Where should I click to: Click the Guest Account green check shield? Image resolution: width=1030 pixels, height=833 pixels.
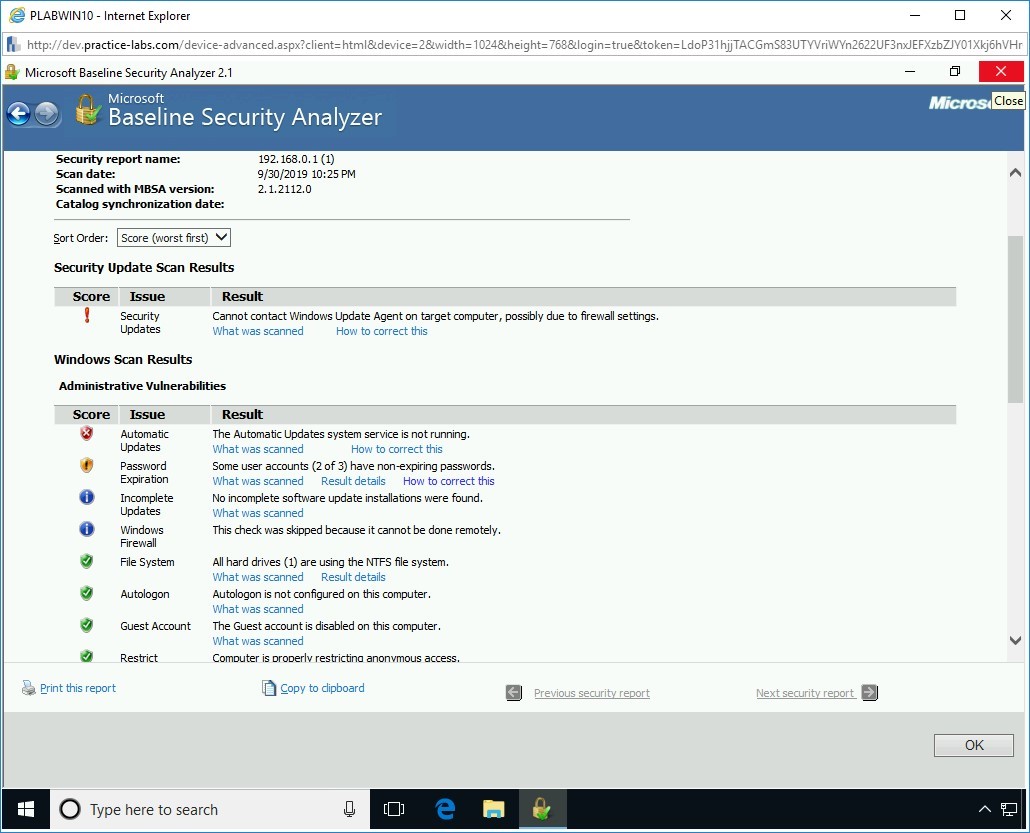pos(86,625)
